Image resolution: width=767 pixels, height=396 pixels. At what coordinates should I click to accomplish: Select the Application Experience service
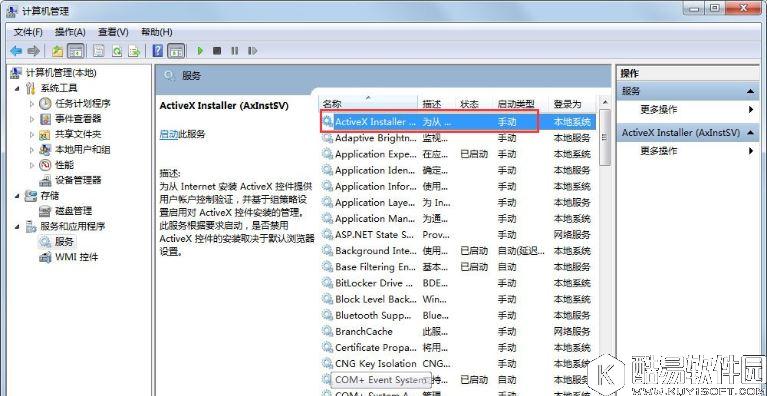point(458,154)
